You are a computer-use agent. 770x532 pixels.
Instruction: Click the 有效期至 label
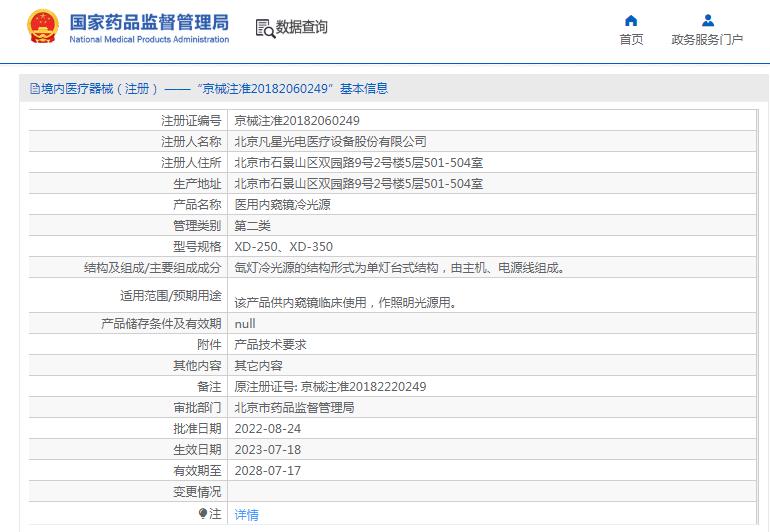(197, 471)
